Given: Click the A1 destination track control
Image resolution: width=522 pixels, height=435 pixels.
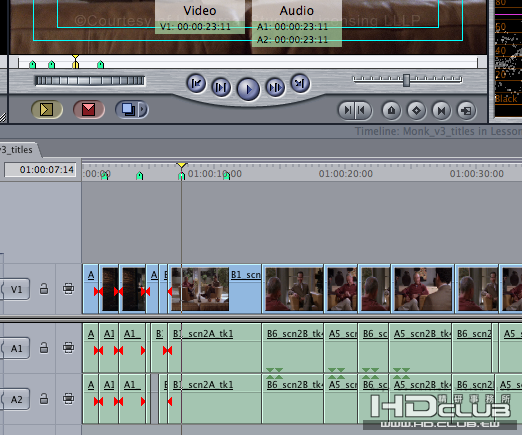Looking at the screenshot, I should click(16, 348).
